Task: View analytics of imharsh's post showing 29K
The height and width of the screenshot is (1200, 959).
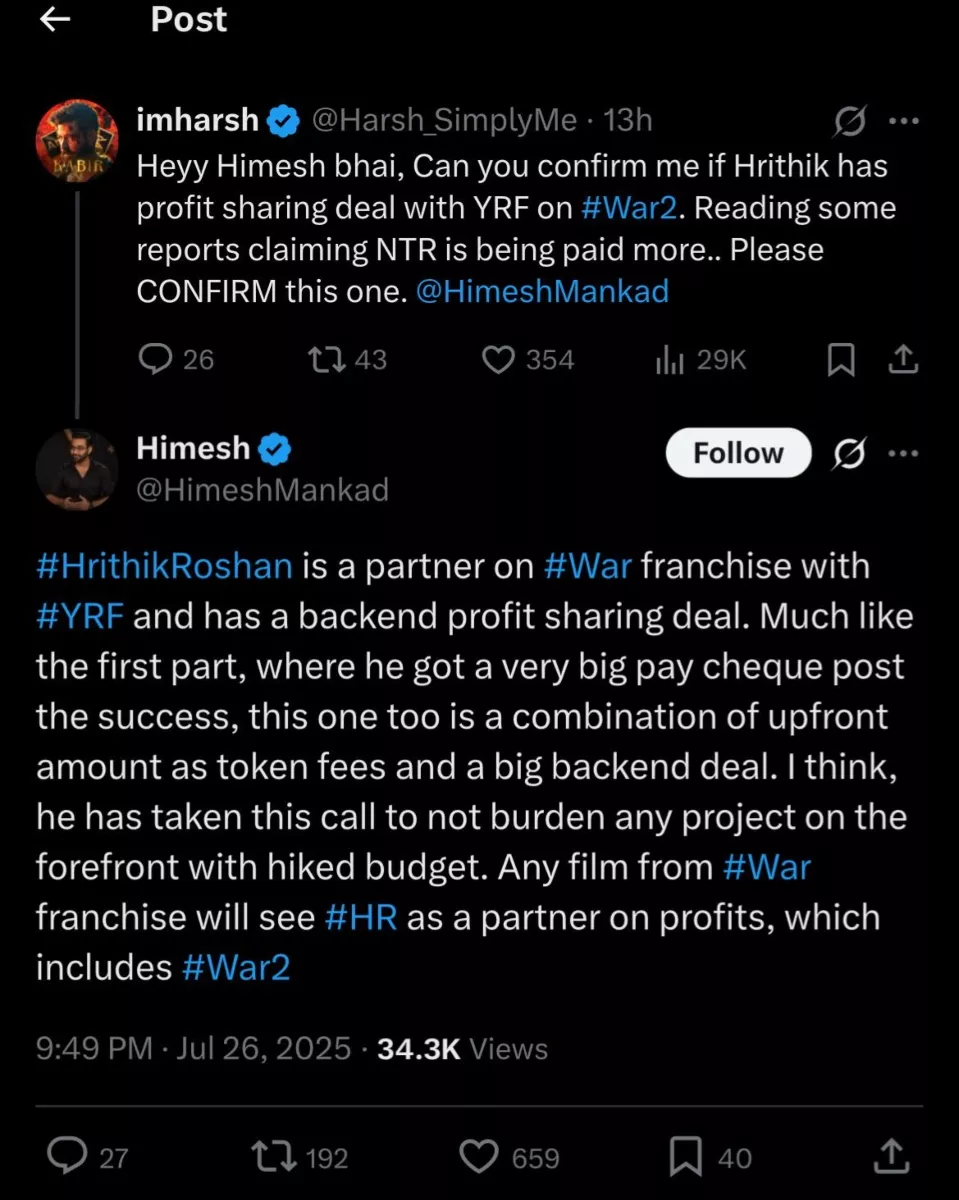Action: [x=669, y=360]
